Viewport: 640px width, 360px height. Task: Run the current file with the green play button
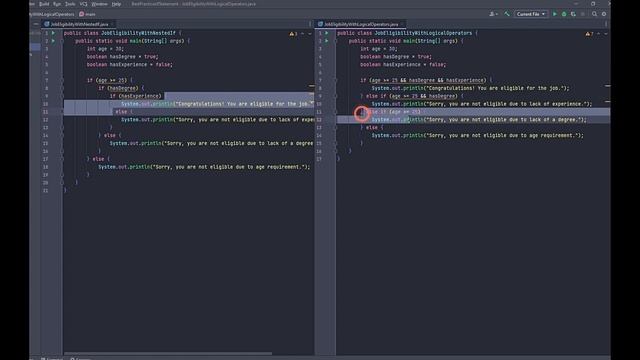click(554, 14)
